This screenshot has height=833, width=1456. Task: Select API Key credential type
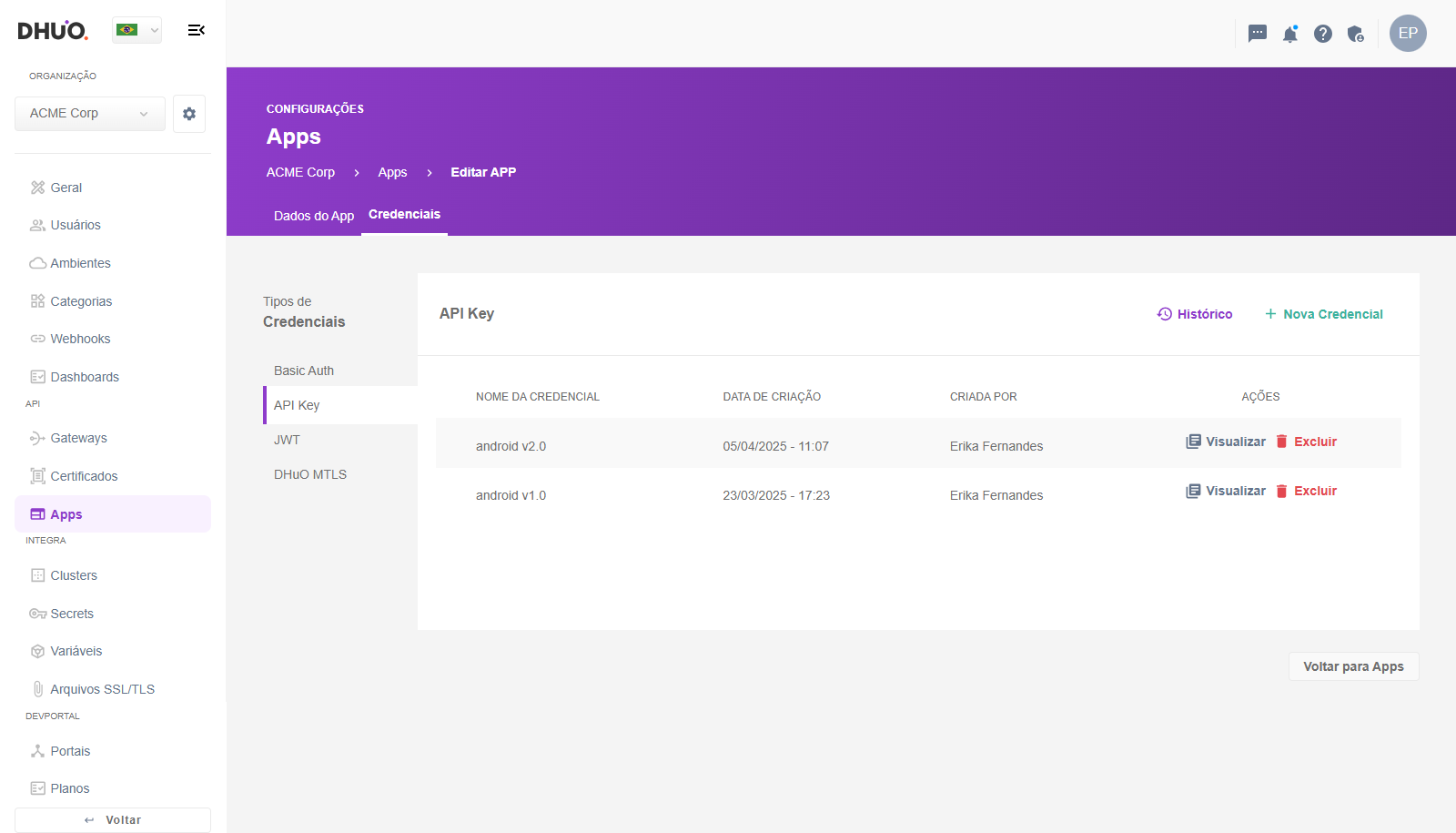pos(340,405)
